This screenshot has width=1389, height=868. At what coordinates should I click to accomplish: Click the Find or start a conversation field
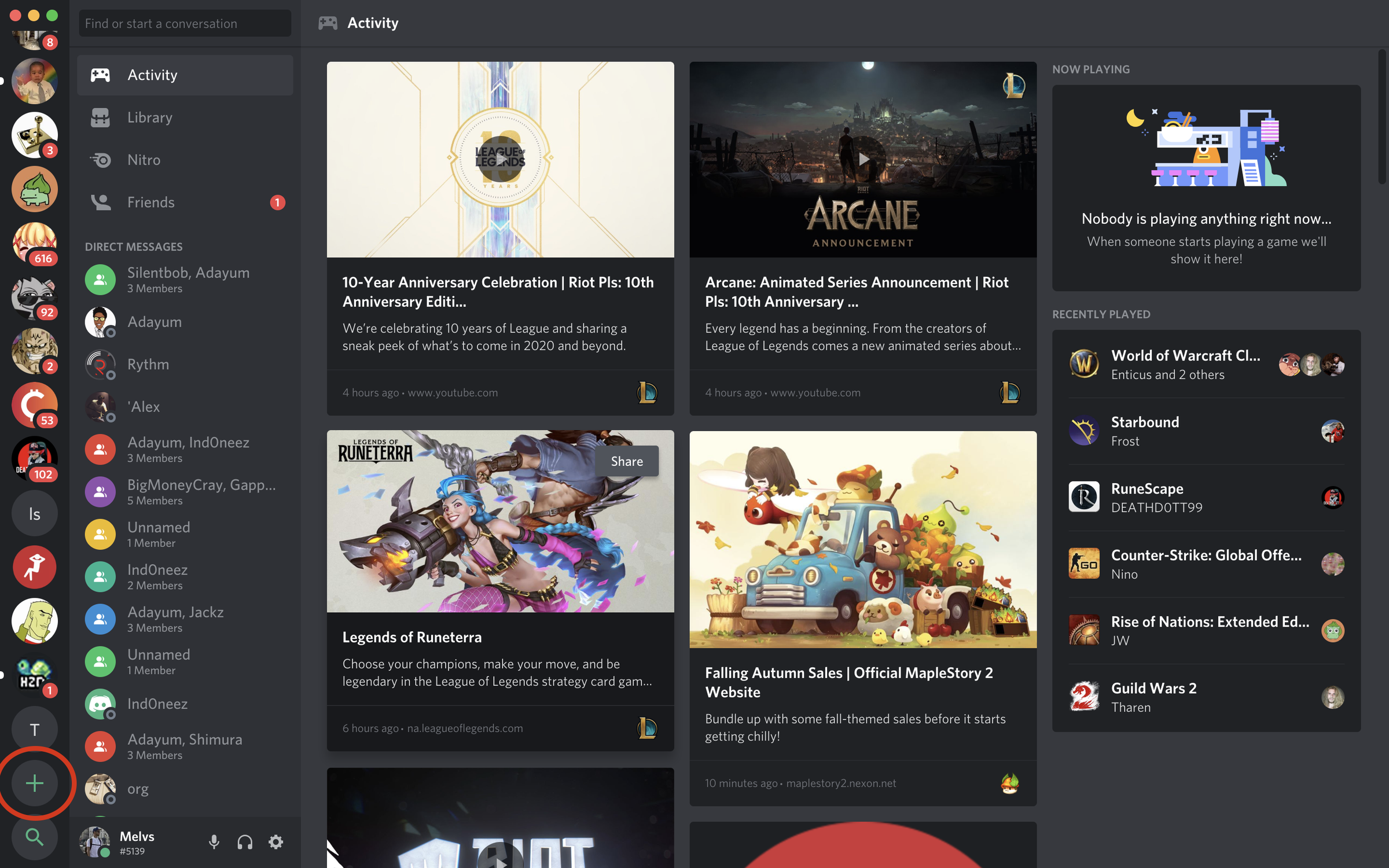(x=184, y=23)
